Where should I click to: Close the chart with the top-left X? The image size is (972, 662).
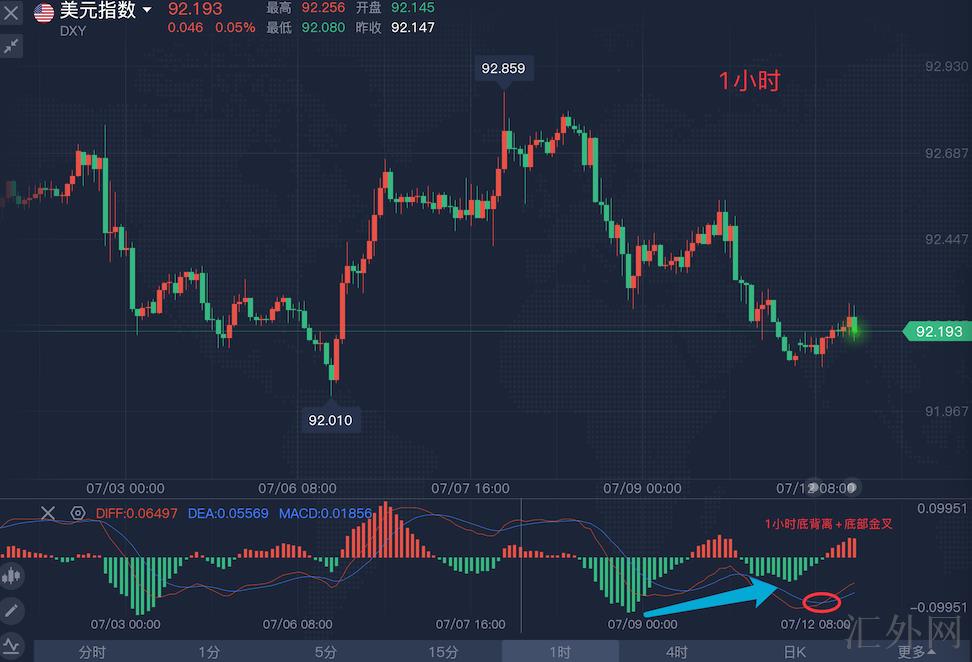click(11, 12)
